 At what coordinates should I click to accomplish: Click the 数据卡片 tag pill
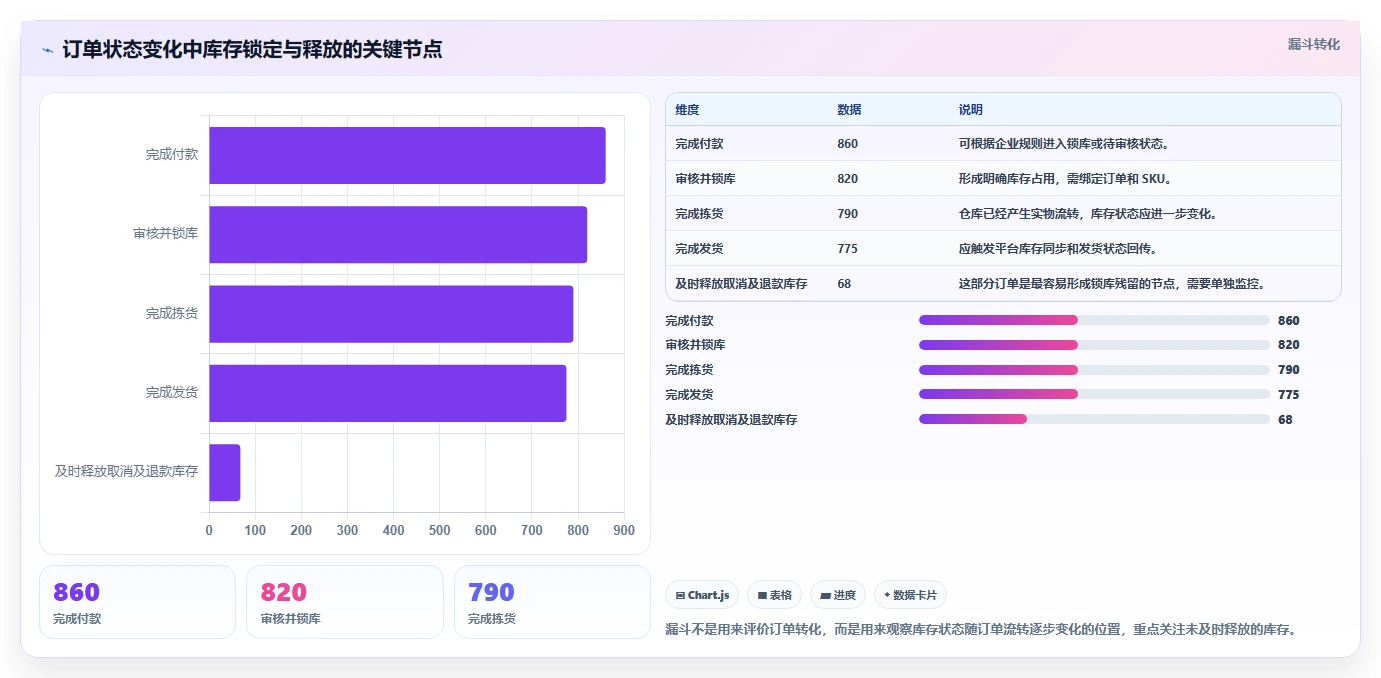910,595
